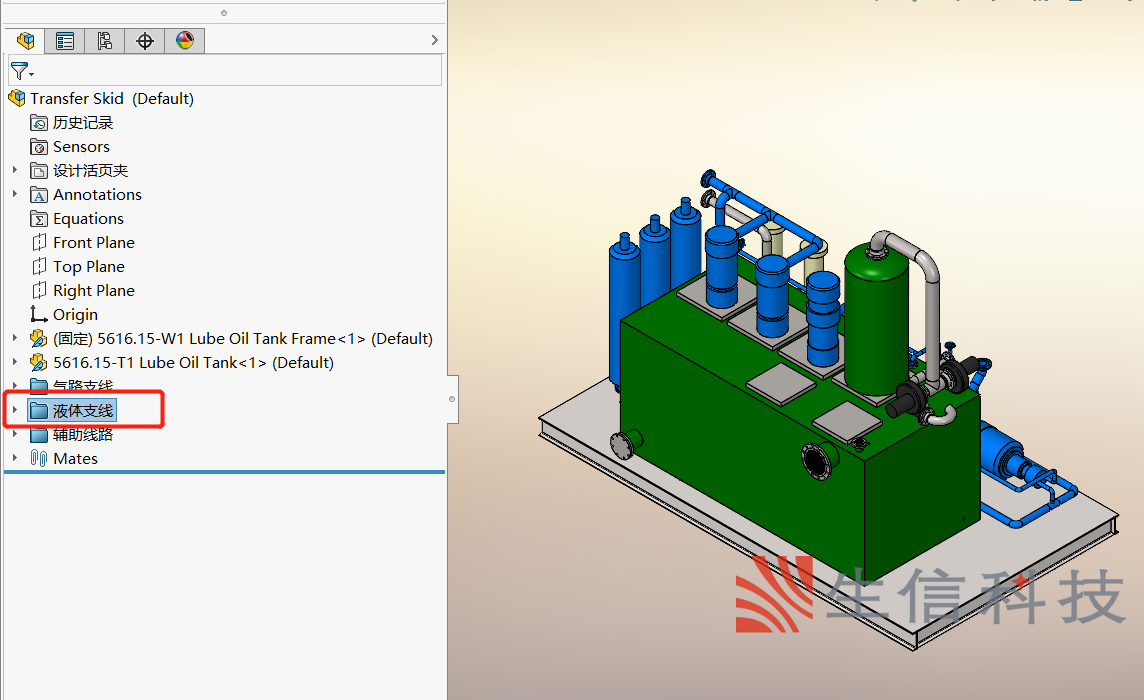1144x700 pixels.
Task: Select the 辅助线路 folder label
Action: coord(83,435)
